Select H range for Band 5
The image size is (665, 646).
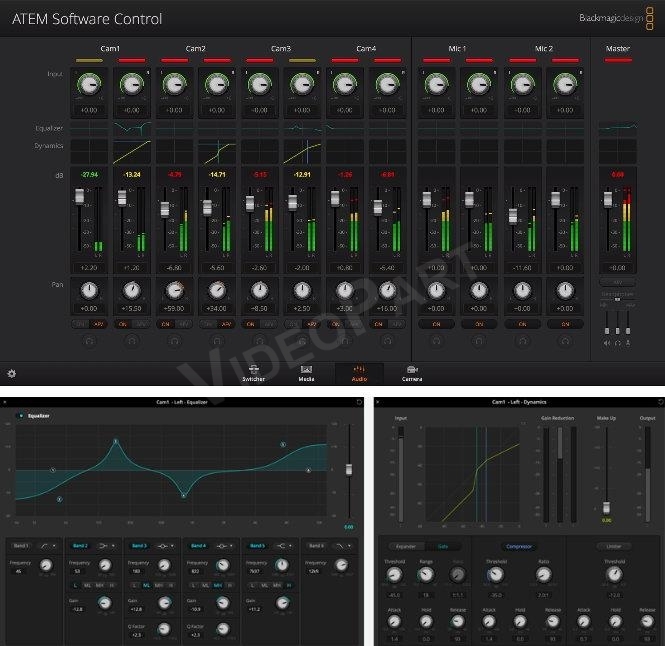pos(289,585)
